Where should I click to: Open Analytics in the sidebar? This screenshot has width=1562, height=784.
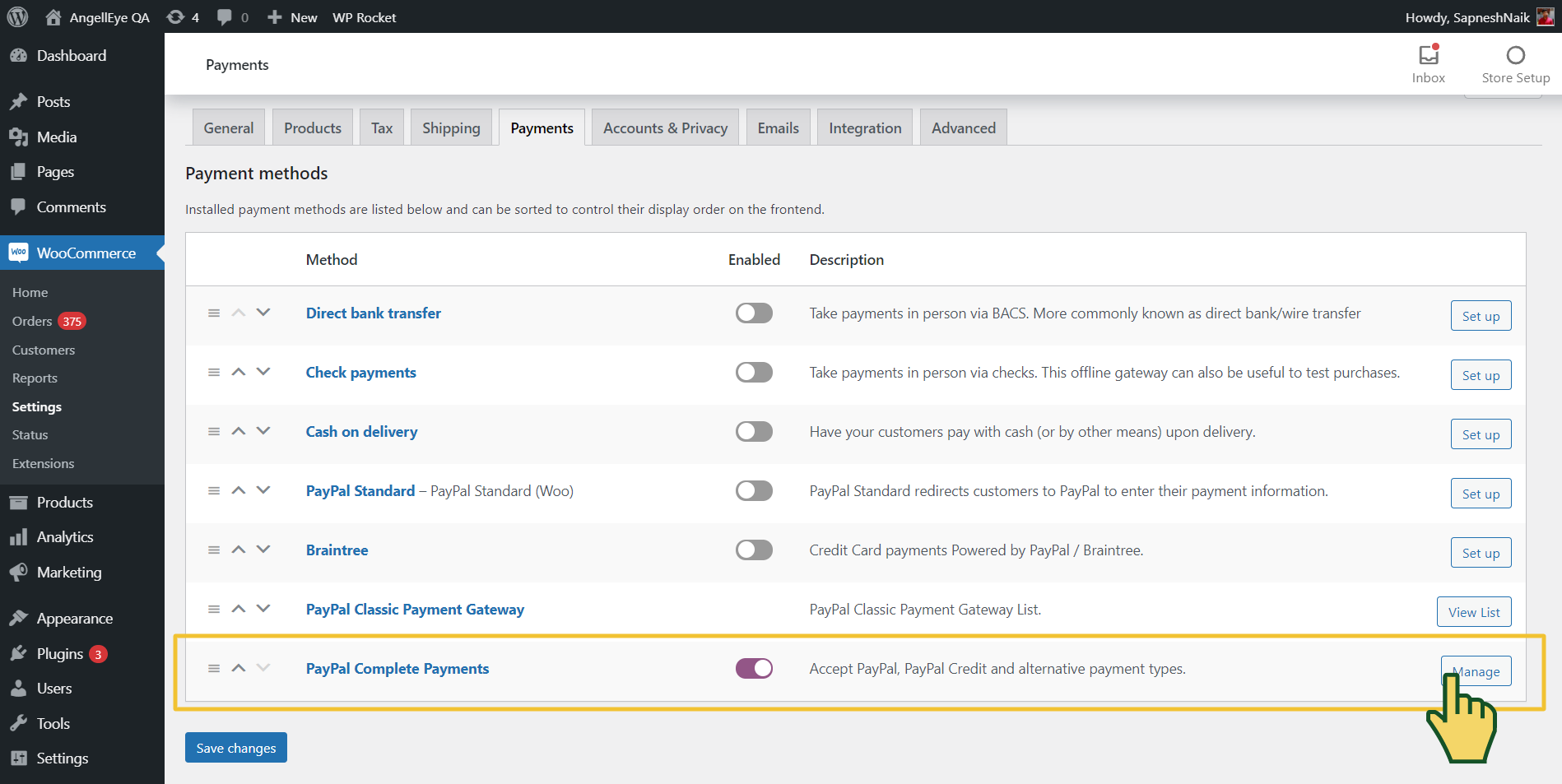pyautogui.click(x=82, y=537)
